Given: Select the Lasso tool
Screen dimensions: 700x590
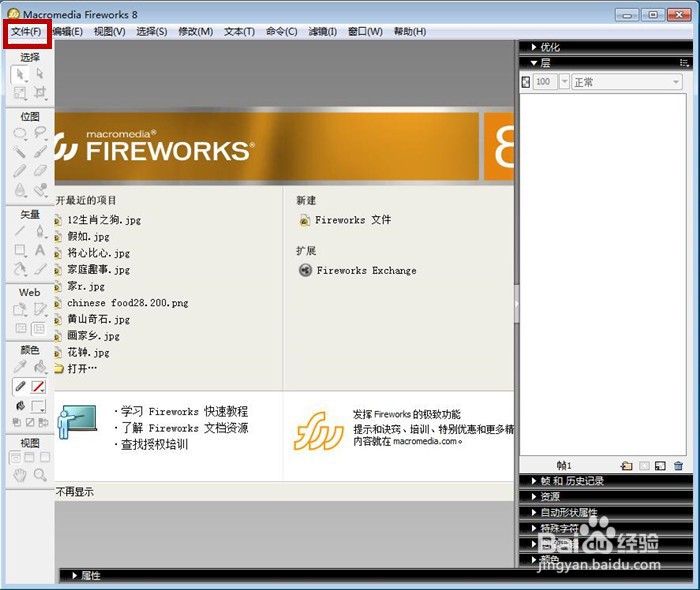Looking at the screenshot, I should 40,133.
